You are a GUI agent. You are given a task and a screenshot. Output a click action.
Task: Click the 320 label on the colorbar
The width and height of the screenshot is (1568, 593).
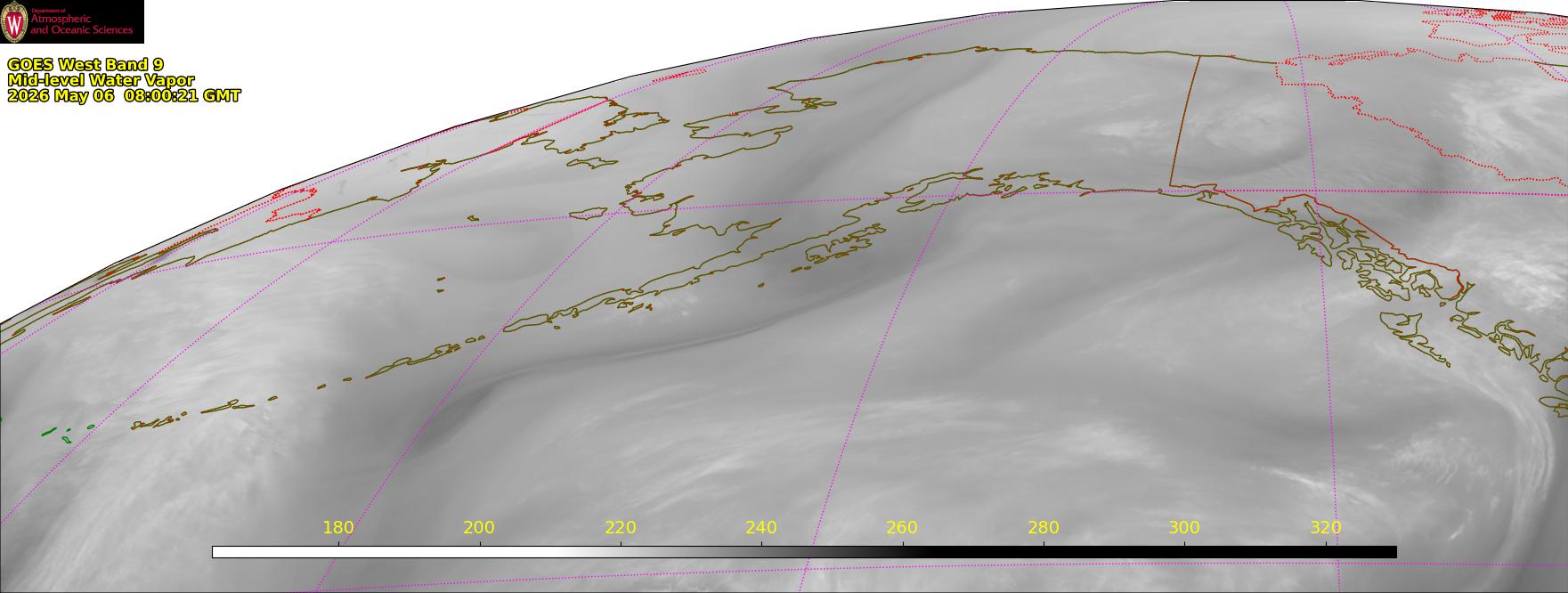tap(1326, 527)
